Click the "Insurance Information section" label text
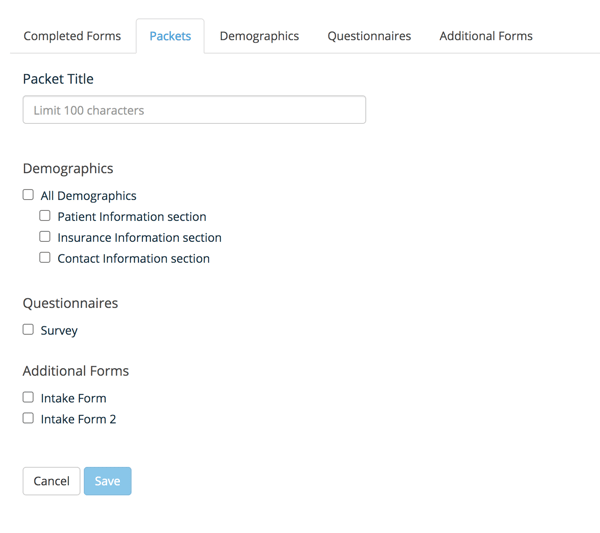This screenshot has width=600, height=533. (139, 238)
